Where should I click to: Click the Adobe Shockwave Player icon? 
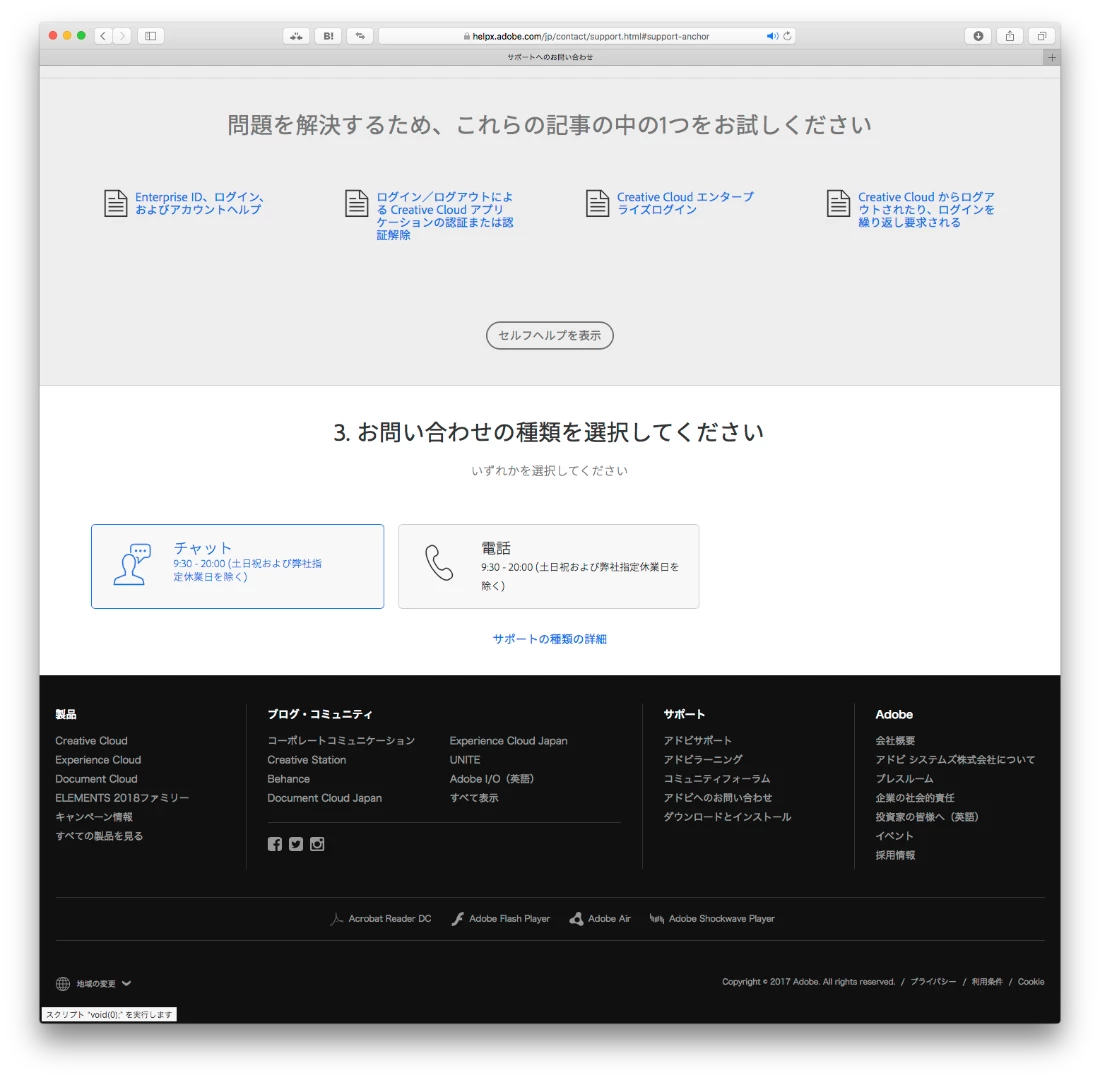tap(657, 919)
